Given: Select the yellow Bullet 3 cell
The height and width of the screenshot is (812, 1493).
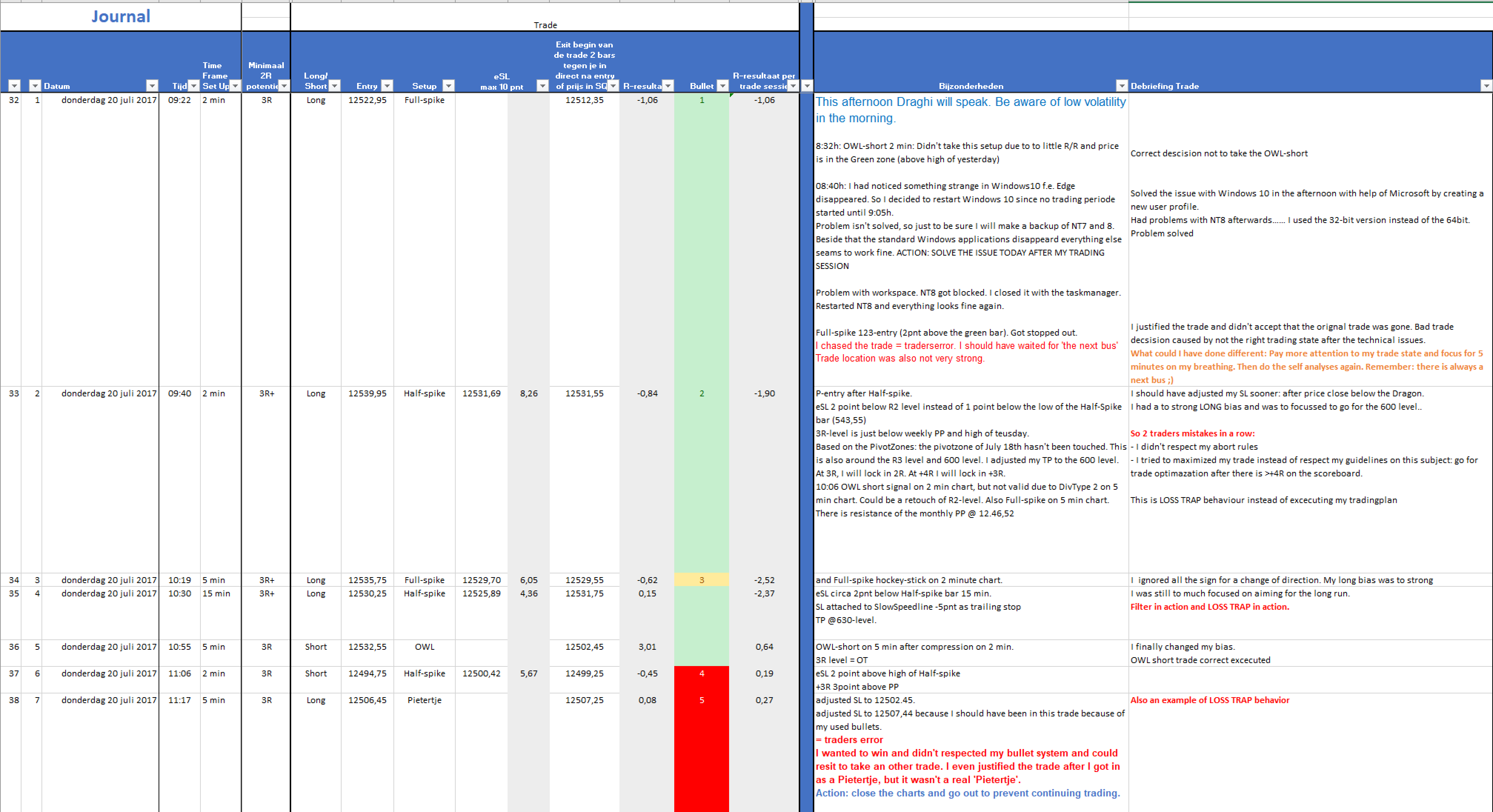Looking at the screenshot, I should coord(701,580).
